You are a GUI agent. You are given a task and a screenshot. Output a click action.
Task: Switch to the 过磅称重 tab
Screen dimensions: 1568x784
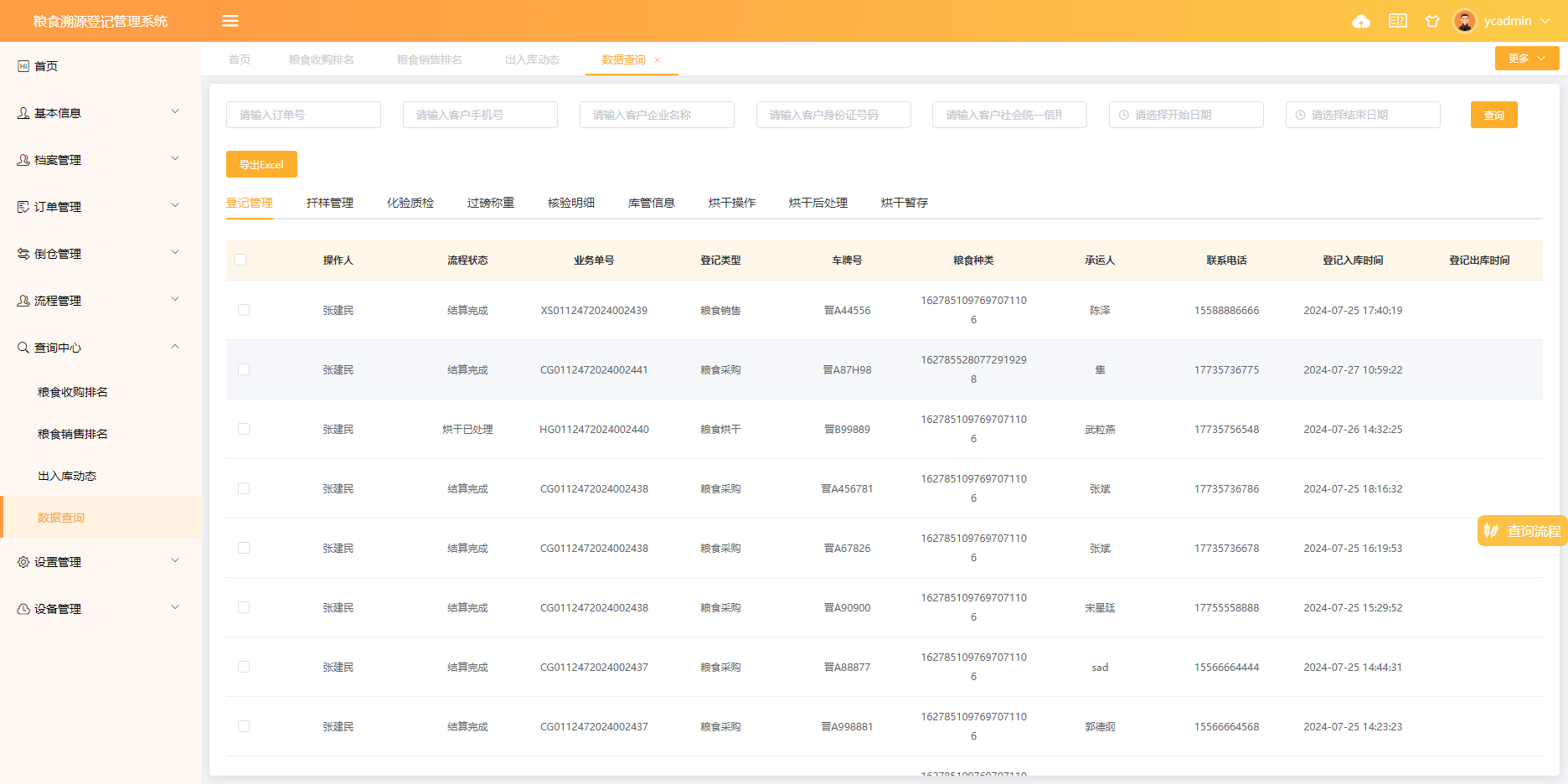point(490,203)
